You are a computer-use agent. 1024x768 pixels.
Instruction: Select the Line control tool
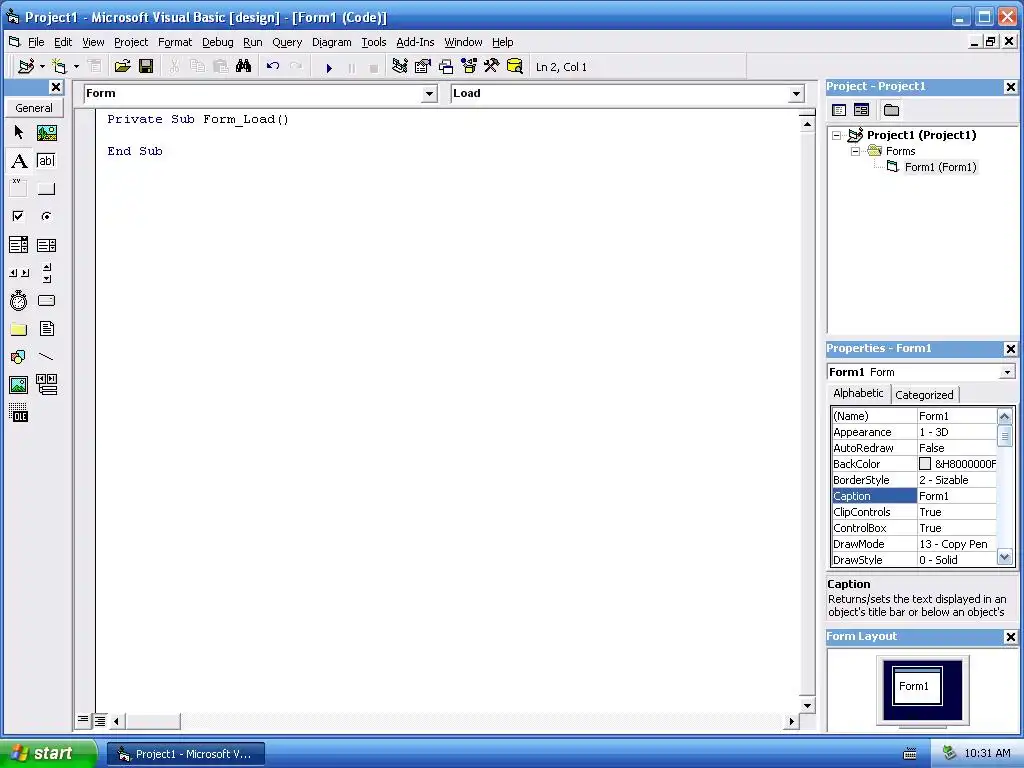[x=46, y=357]
